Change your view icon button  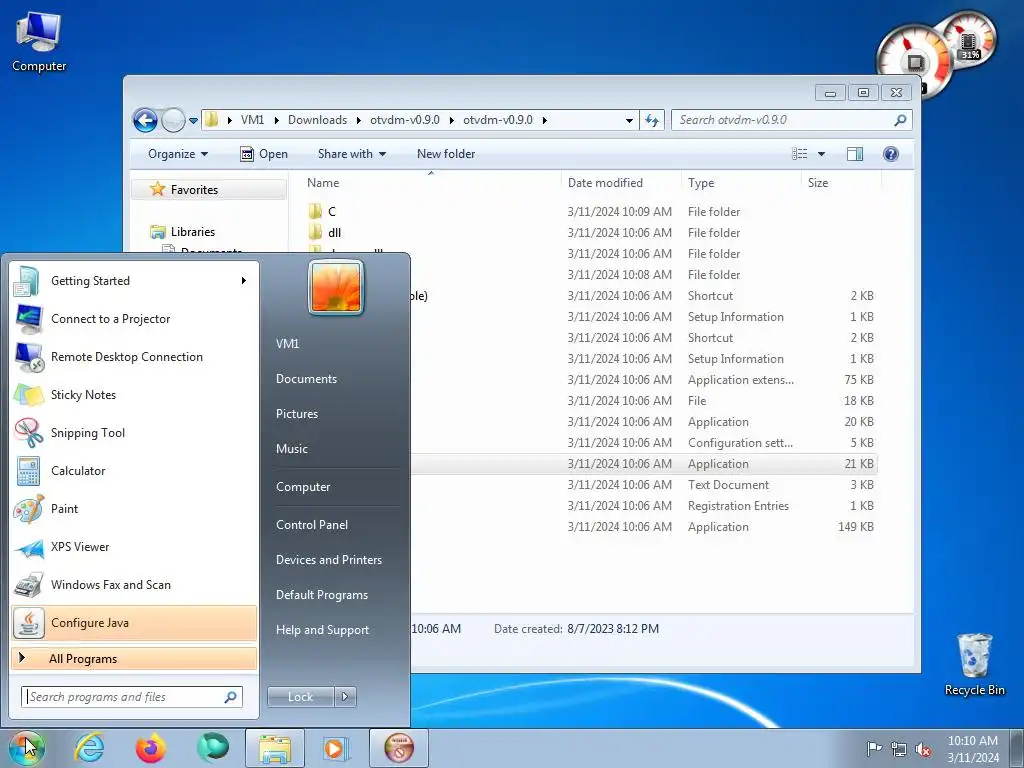click(799, 154)
